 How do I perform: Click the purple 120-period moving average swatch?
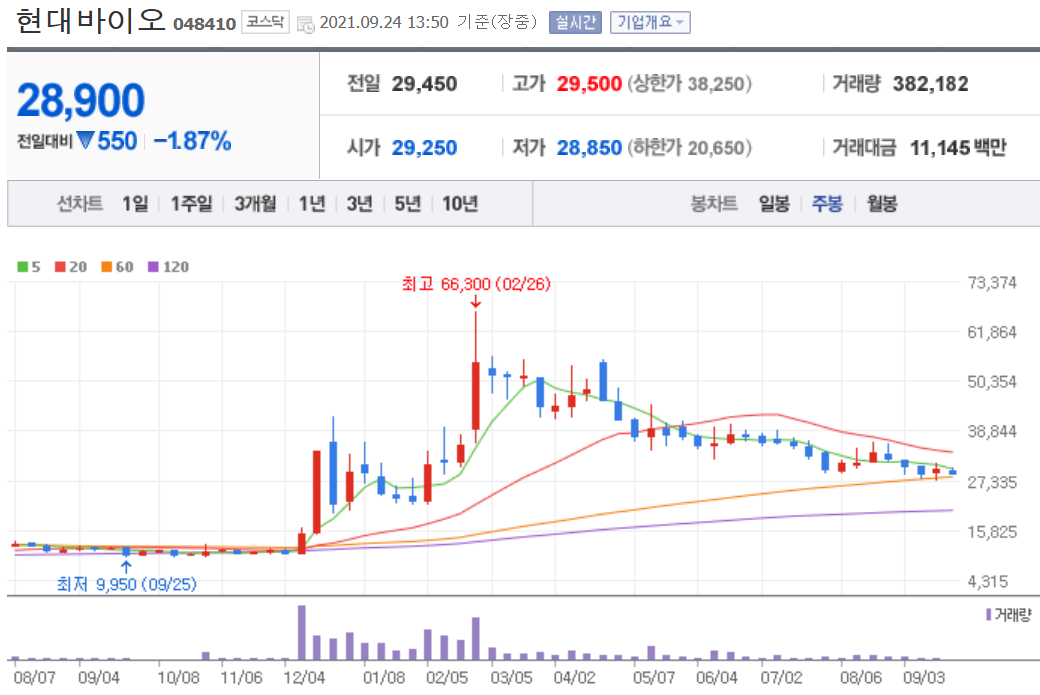(153, 267)
